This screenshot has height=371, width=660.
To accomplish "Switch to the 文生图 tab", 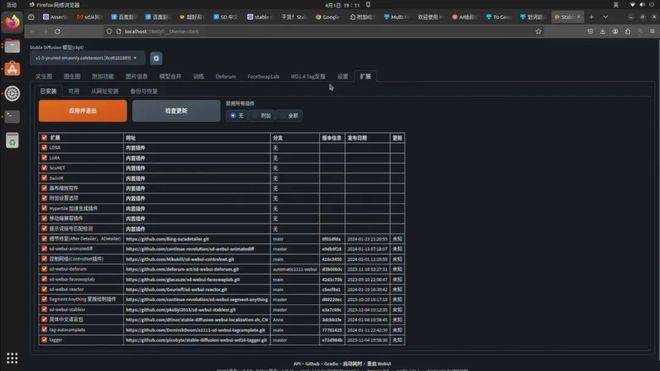I will pyautogui.click(x=44, y=77).
